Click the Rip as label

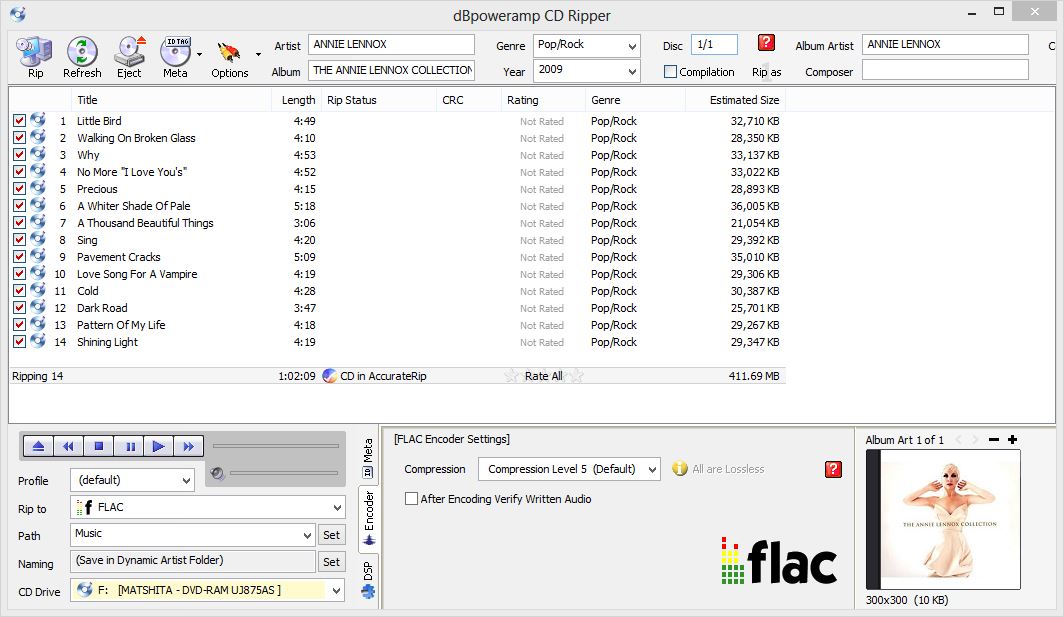tap(766, 72)
